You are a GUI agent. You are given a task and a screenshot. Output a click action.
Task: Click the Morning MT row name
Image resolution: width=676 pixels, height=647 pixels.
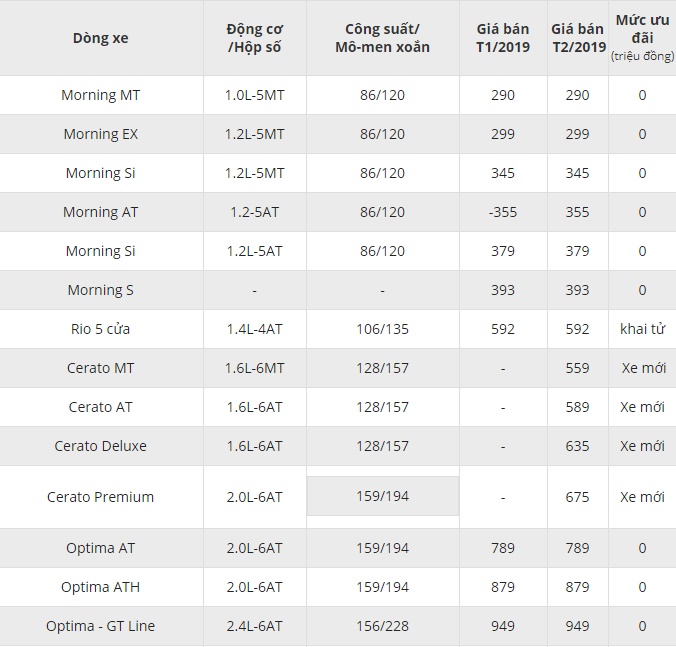101,95
